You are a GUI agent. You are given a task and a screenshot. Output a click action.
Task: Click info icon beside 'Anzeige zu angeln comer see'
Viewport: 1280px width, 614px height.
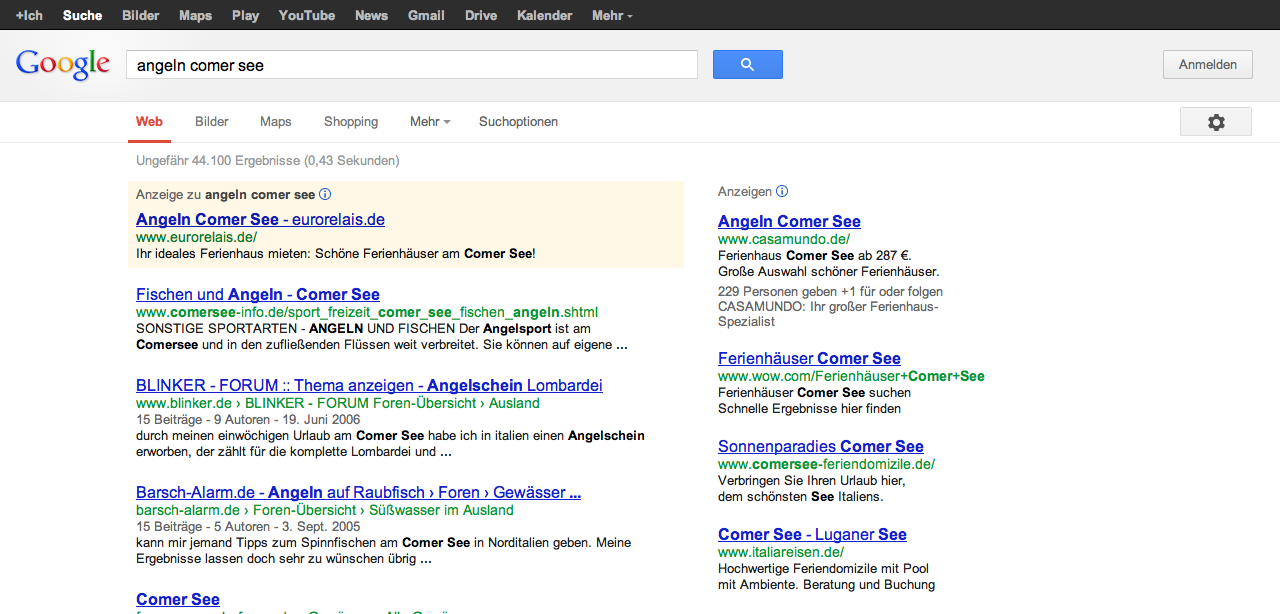pos(325,195)
